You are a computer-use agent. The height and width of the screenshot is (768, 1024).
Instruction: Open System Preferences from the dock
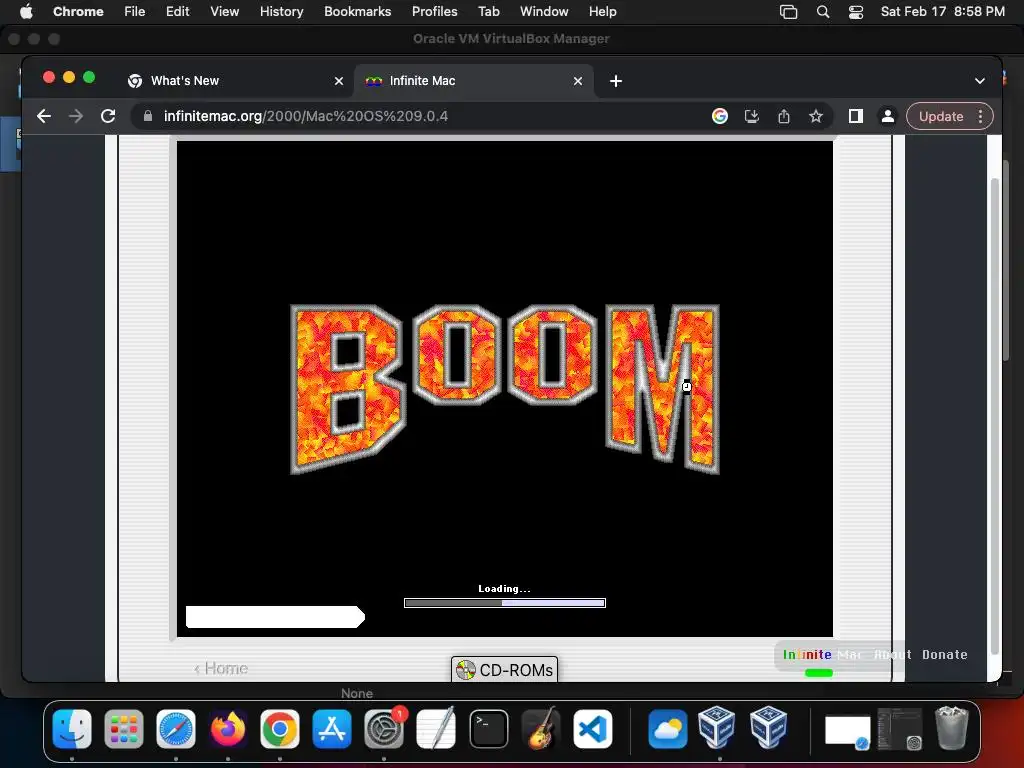383,729
